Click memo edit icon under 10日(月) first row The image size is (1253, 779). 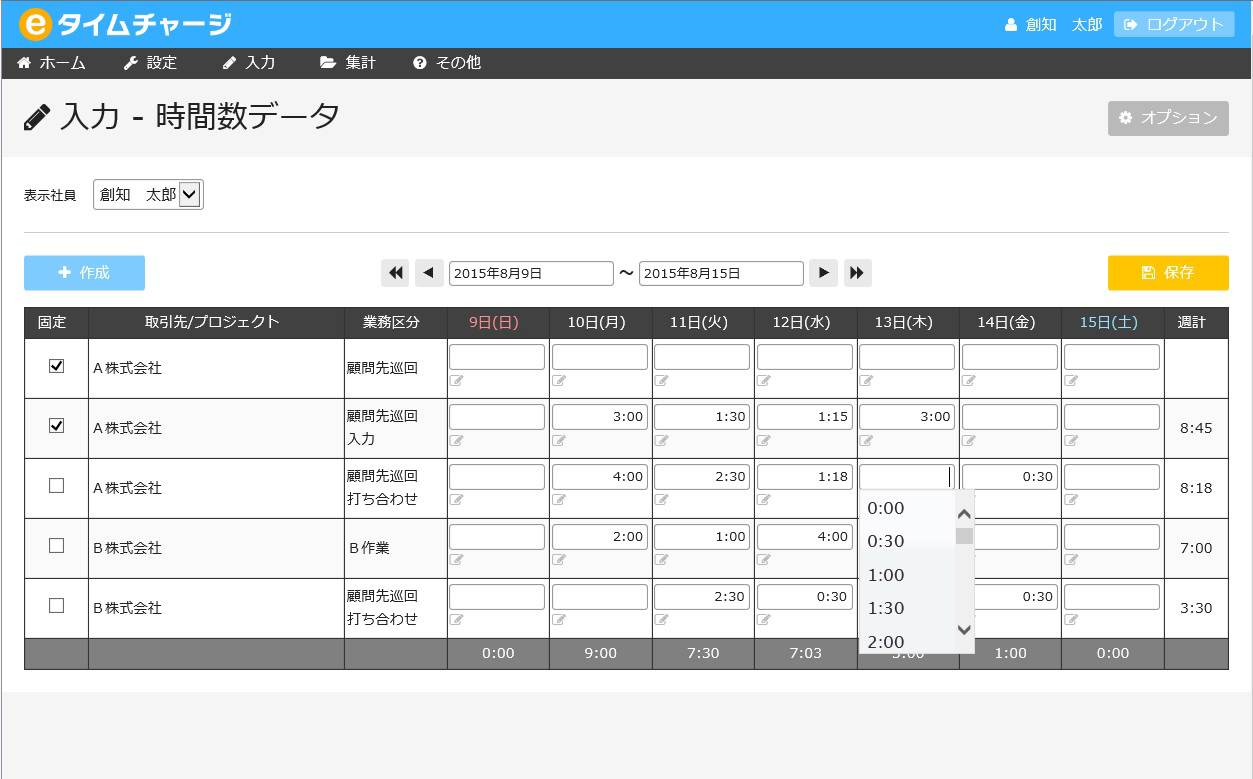pyautogui.click(x=559, y=380)
